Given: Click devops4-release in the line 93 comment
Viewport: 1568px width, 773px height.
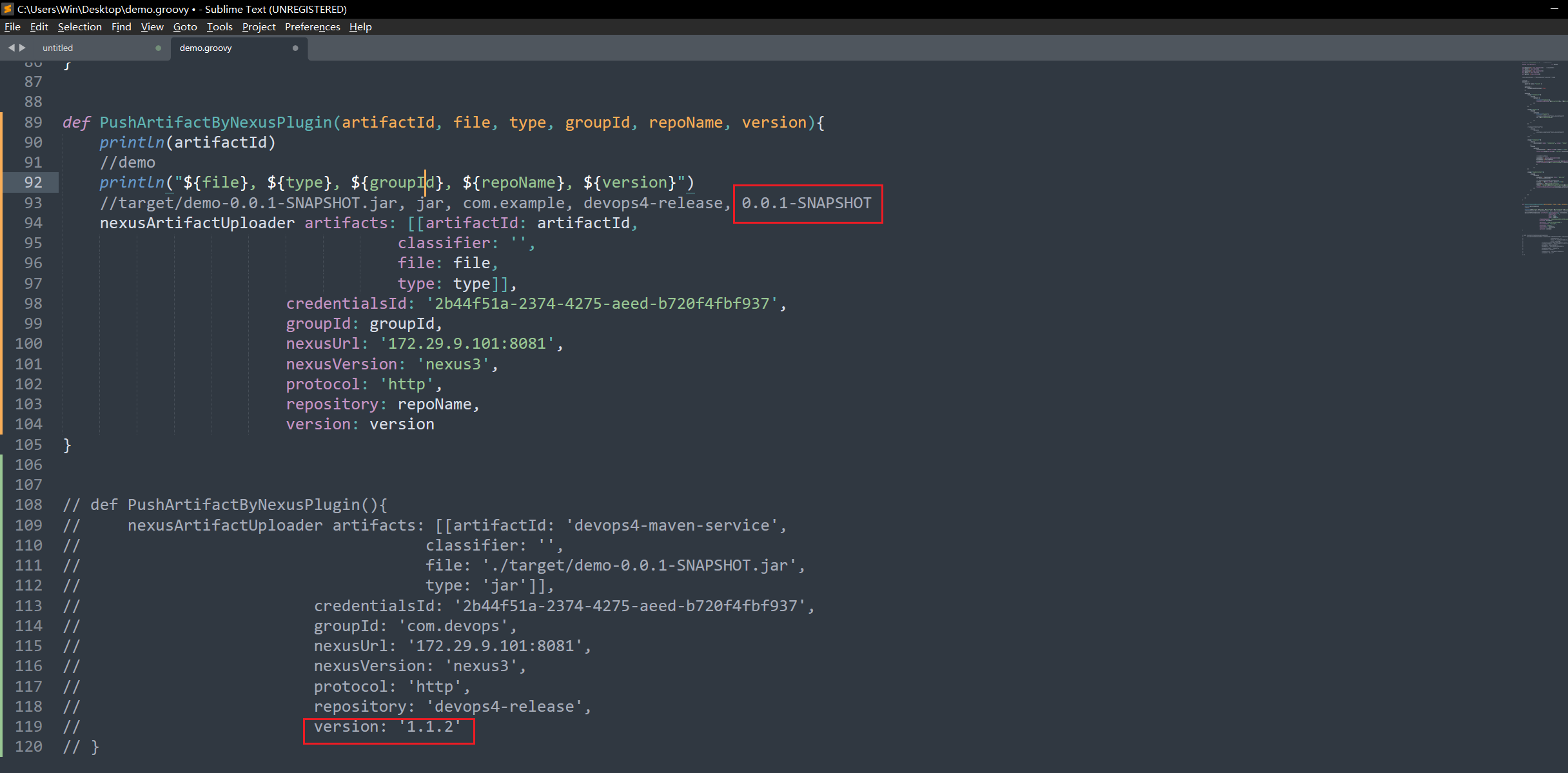Looking at the screenshot, I should click(x=653, y=203).
